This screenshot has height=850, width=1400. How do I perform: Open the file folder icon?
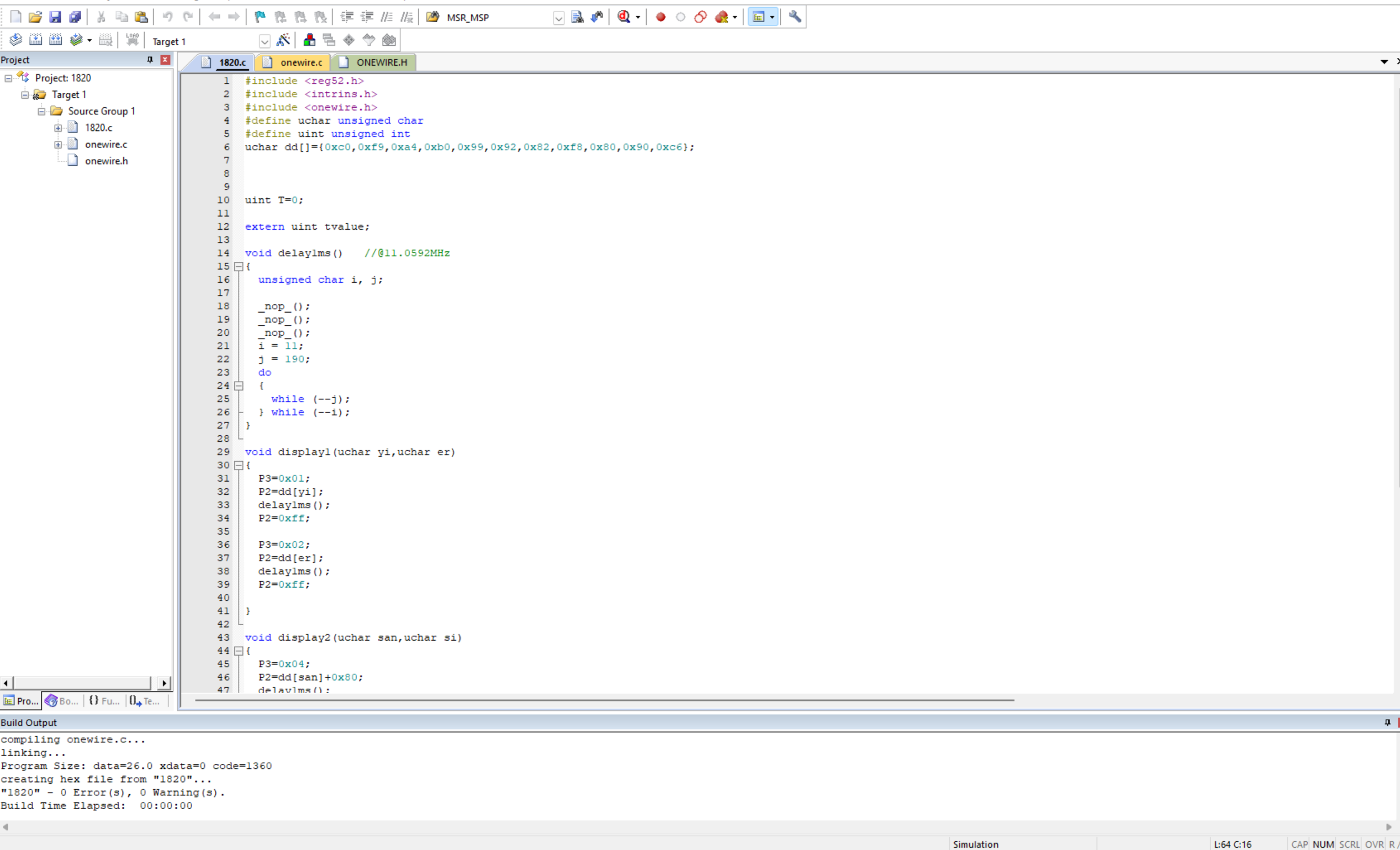tap(35, 17)
